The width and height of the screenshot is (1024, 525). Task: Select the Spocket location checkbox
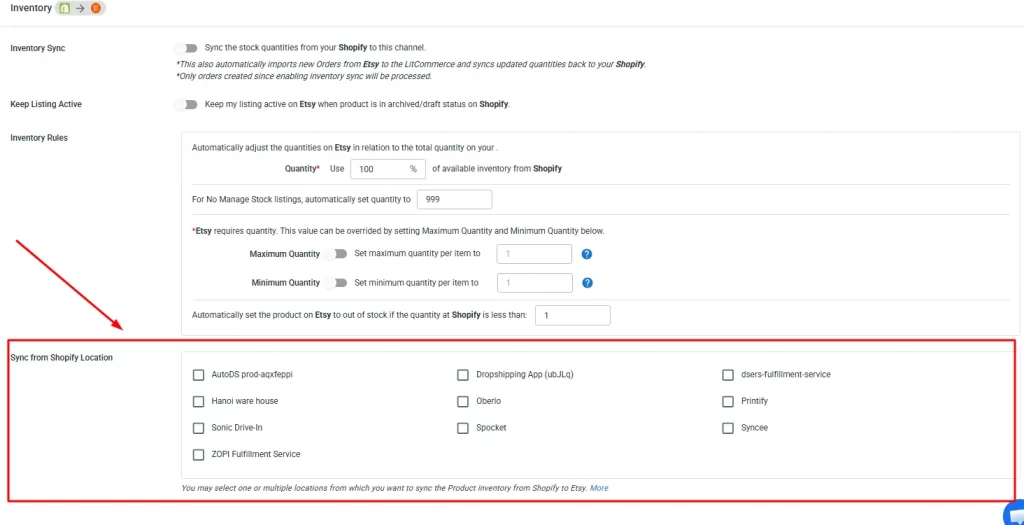[x=463, y=428]
